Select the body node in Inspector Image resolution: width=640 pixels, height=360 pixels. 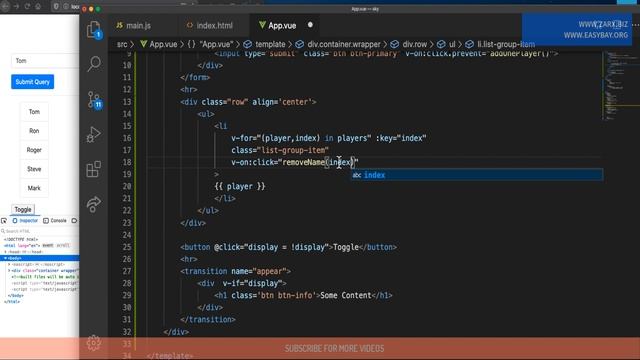tap(40, 258)
